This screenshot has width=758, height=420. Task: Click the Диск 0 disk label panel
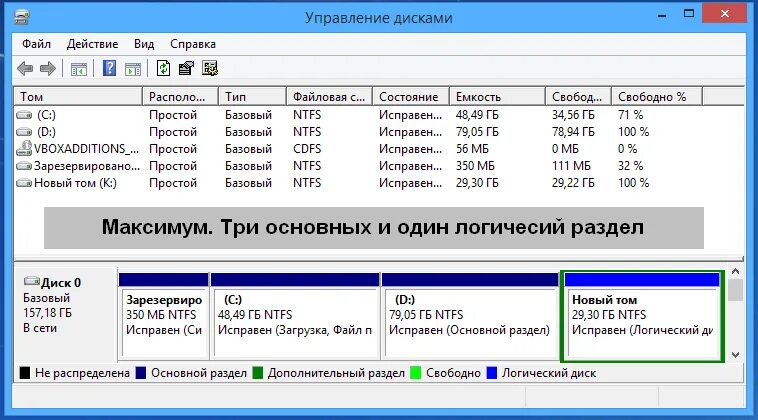pyautogui.click(x=66, y=314)
